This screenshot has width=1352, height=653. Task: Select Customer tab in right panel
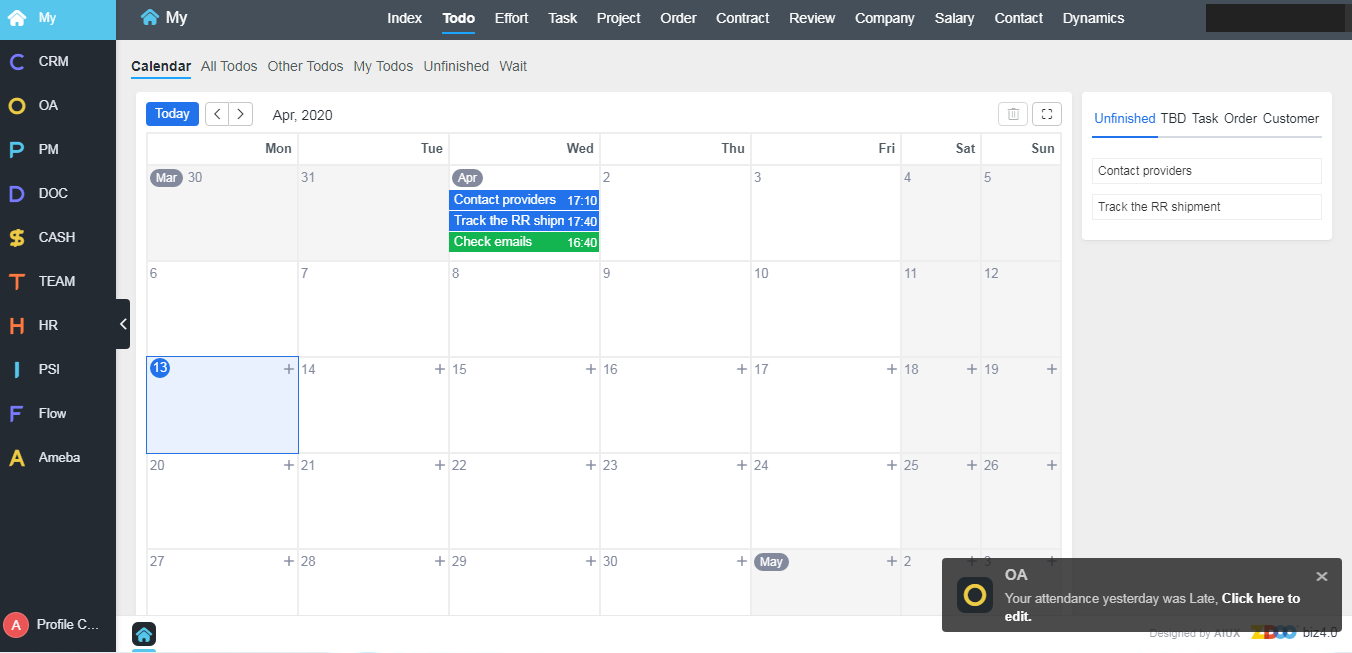tap(1291, 118)
